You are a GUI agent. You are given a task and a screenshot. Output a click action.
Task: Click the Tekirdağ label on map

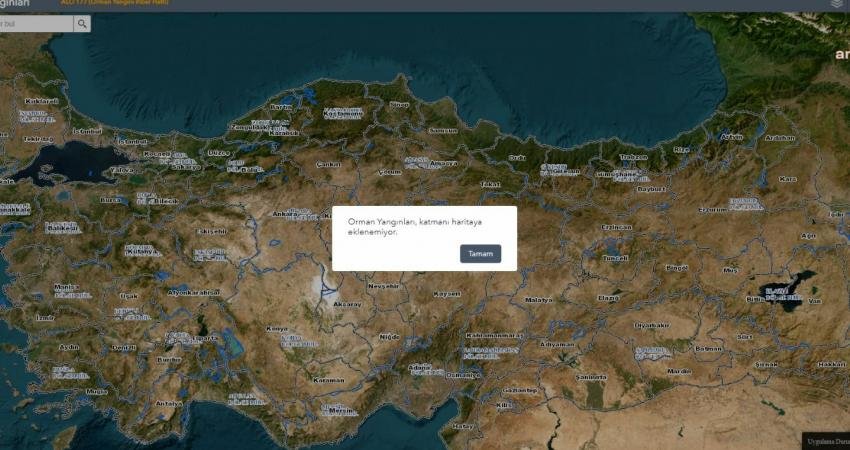coord(38,139)
